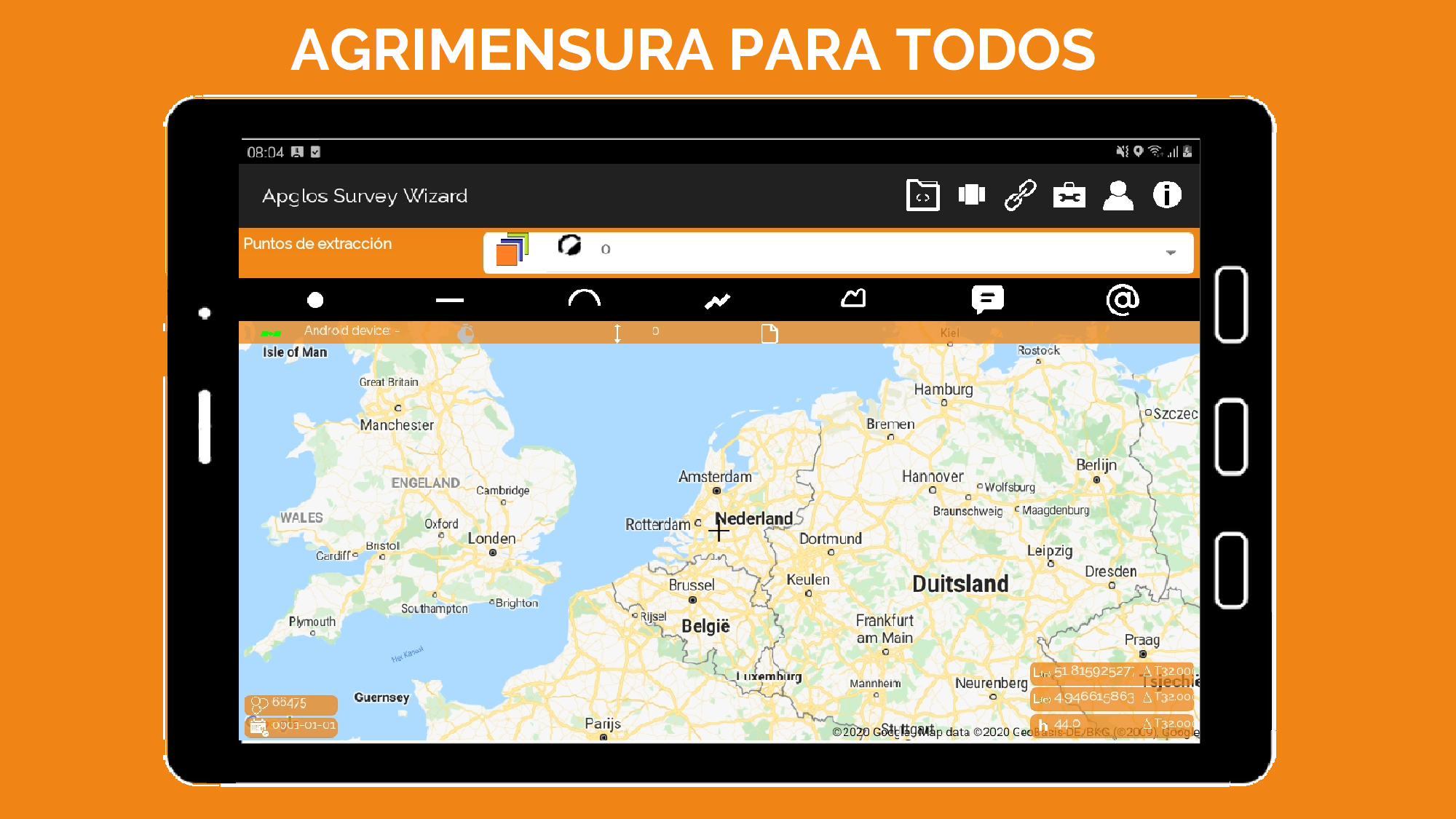The width and height of the screenshot is (1456, 819).
Task: Tap the height h 44.0 readout
Action: coord(1112,724)
